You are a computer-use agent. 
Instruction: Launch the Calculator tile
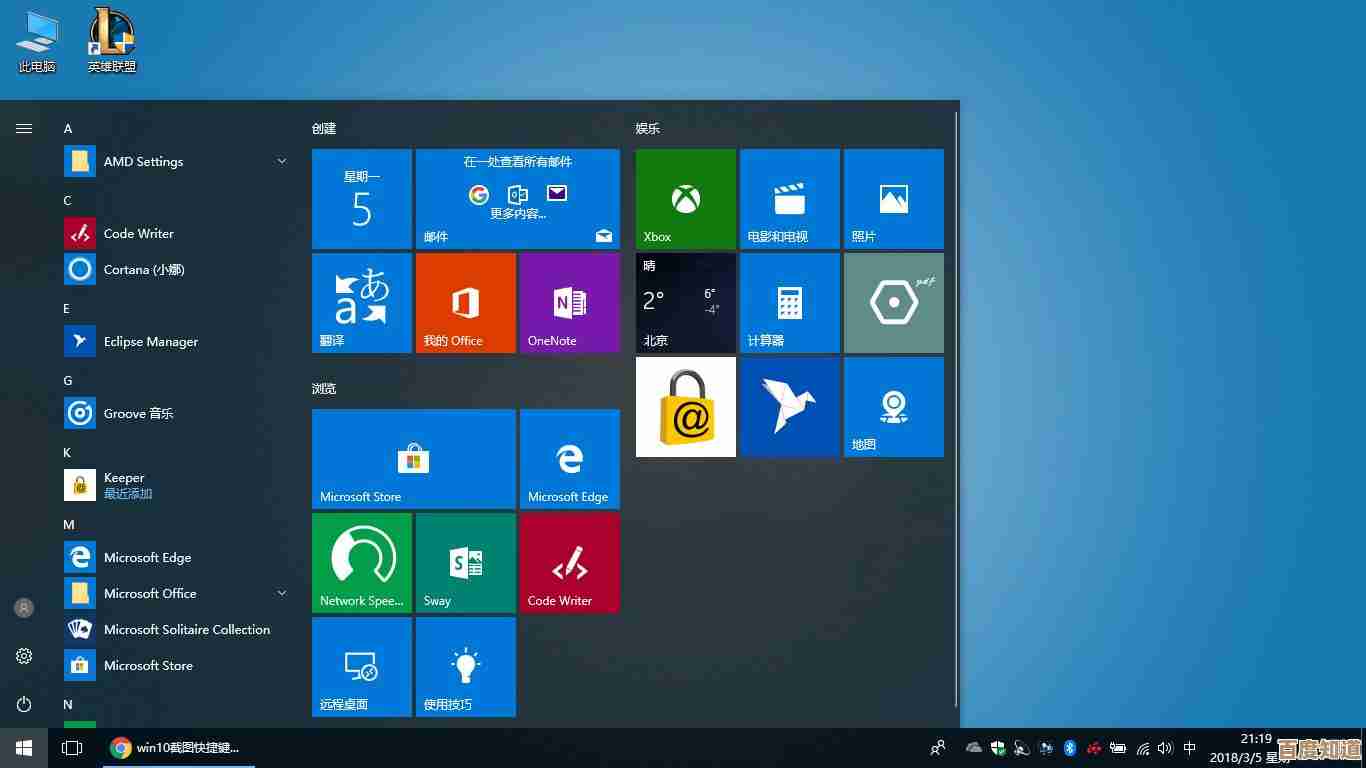(x=790, y=303)
